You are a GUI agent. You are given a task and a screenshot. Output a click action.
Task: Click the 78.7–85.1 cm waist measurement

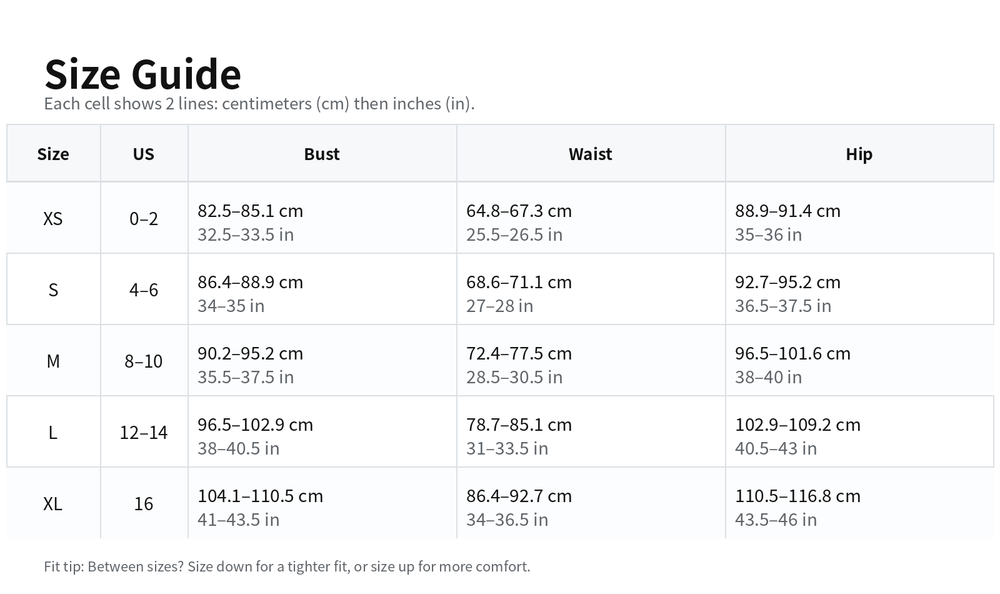(x=519, y=424)
